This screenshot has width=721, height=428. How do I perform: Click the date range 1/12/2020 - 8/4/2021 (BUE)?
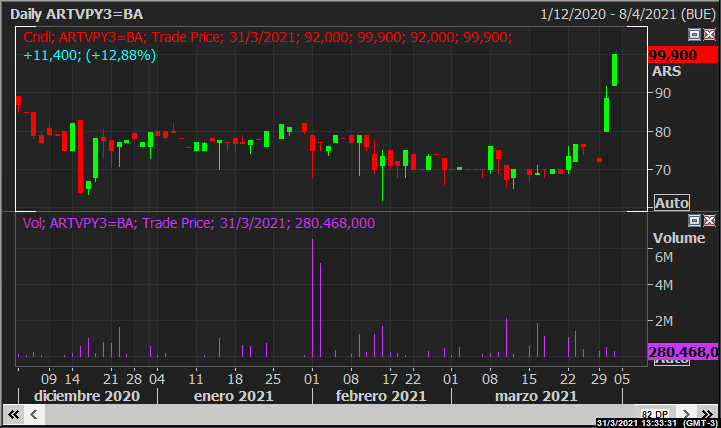coord(628,14)
